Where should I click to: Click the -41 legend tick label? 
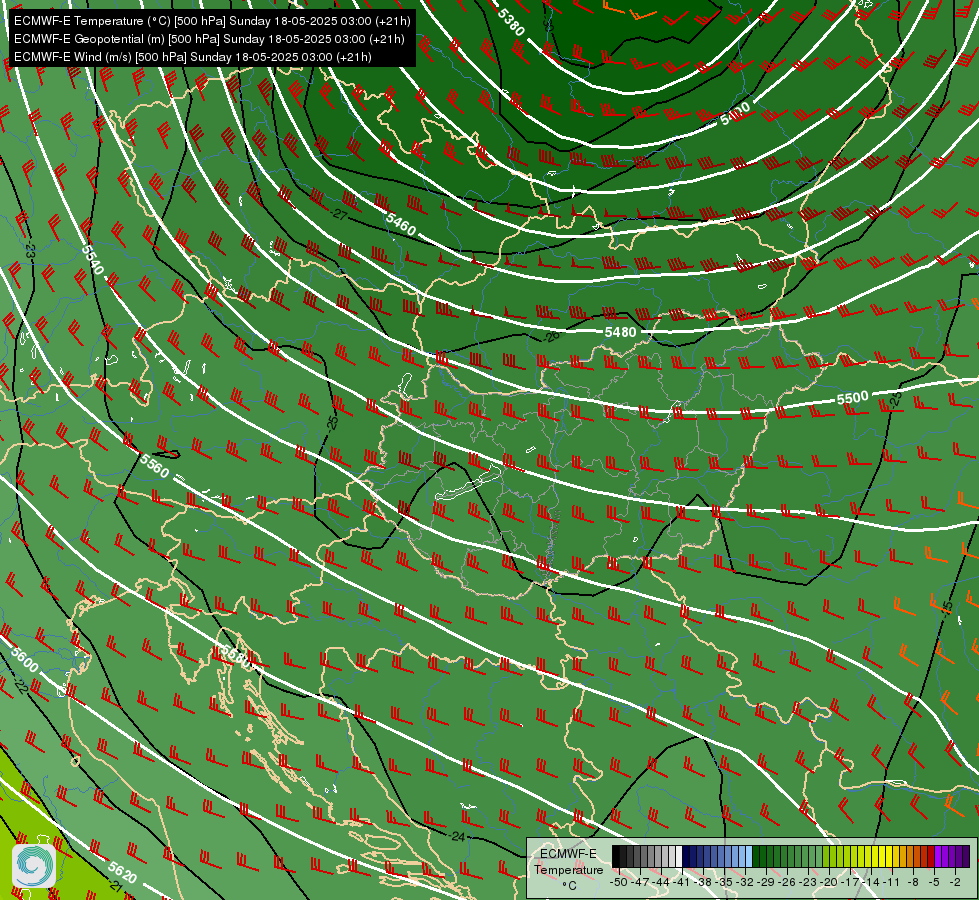pyautogui.click(x=682, y=883)
